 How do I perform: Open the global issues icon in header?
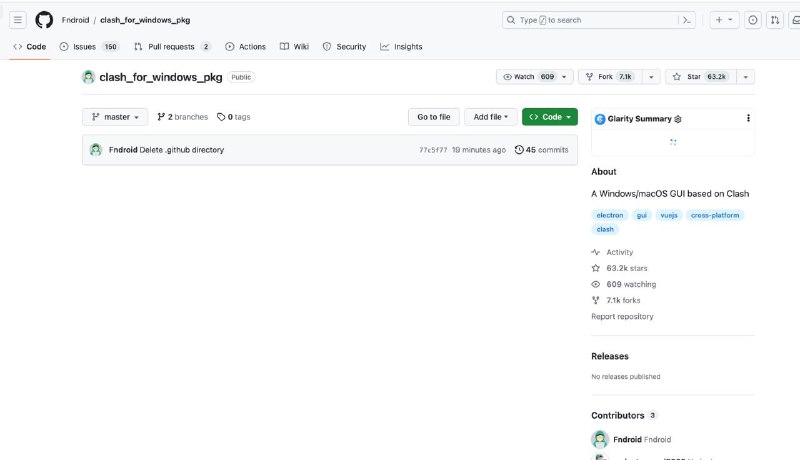[x=753, y=20]
